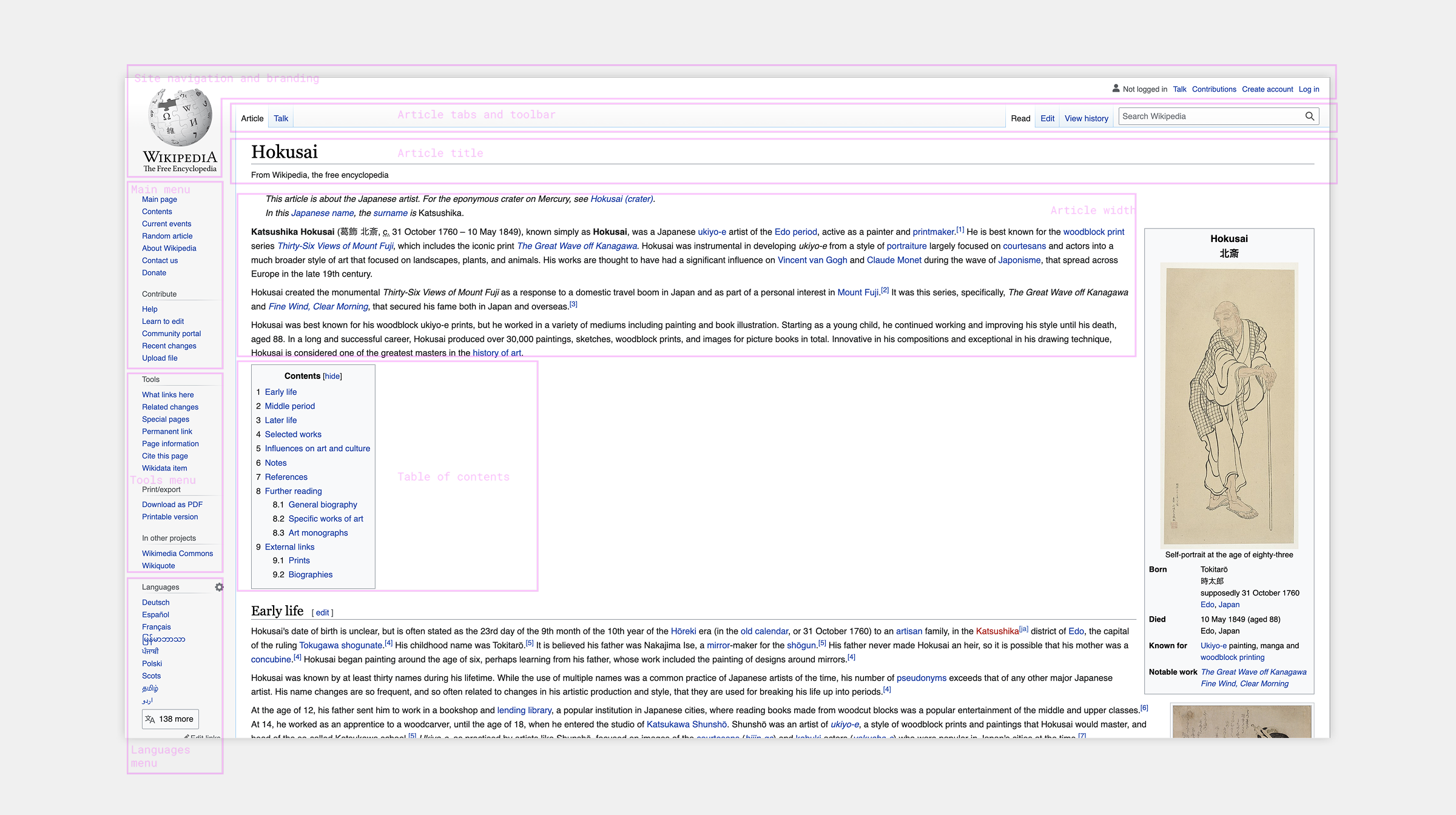
Task: Click the lending library link
Action: click(524, 711)
